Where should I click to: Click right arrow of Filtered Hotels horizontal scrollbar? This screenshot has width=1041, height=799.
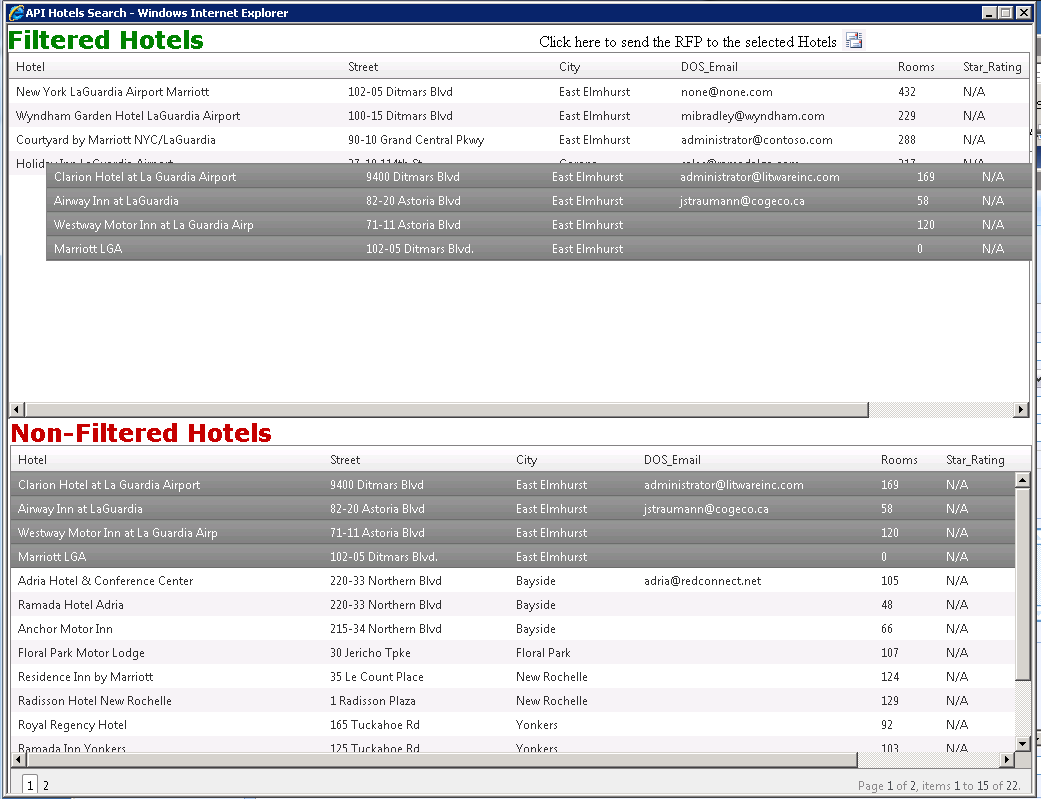1021,410
